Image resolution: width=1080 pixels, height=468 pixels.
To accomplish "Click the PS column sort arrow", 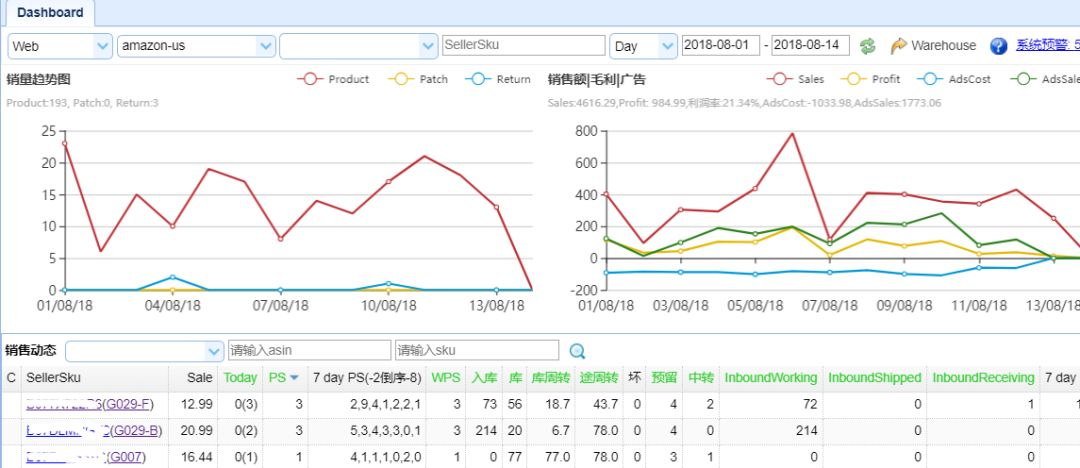I will click(x=294, y=378).
